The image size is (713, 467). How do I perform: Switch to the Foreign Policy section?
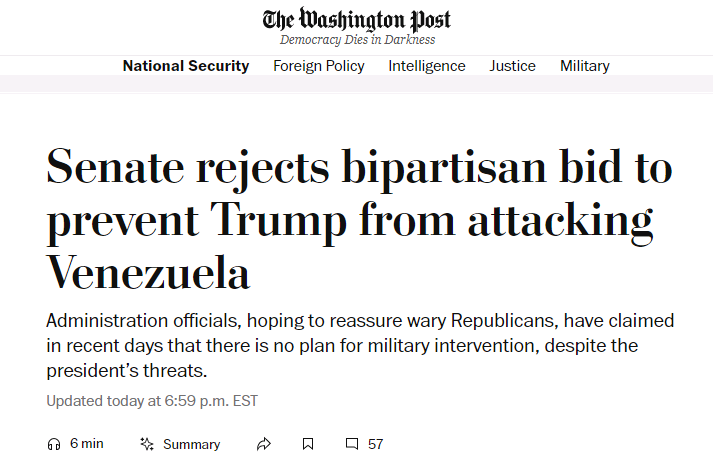point(319,66)
